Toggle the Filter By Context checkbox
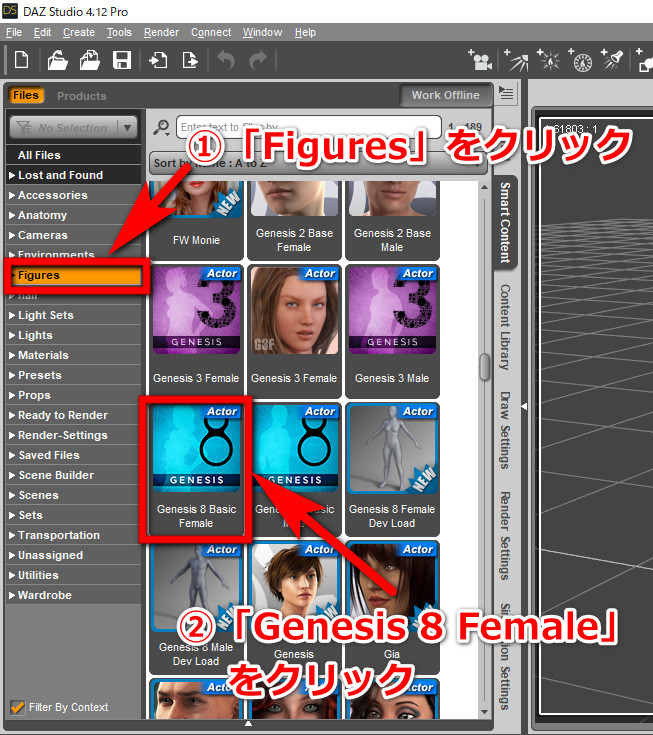 [18, 707]
